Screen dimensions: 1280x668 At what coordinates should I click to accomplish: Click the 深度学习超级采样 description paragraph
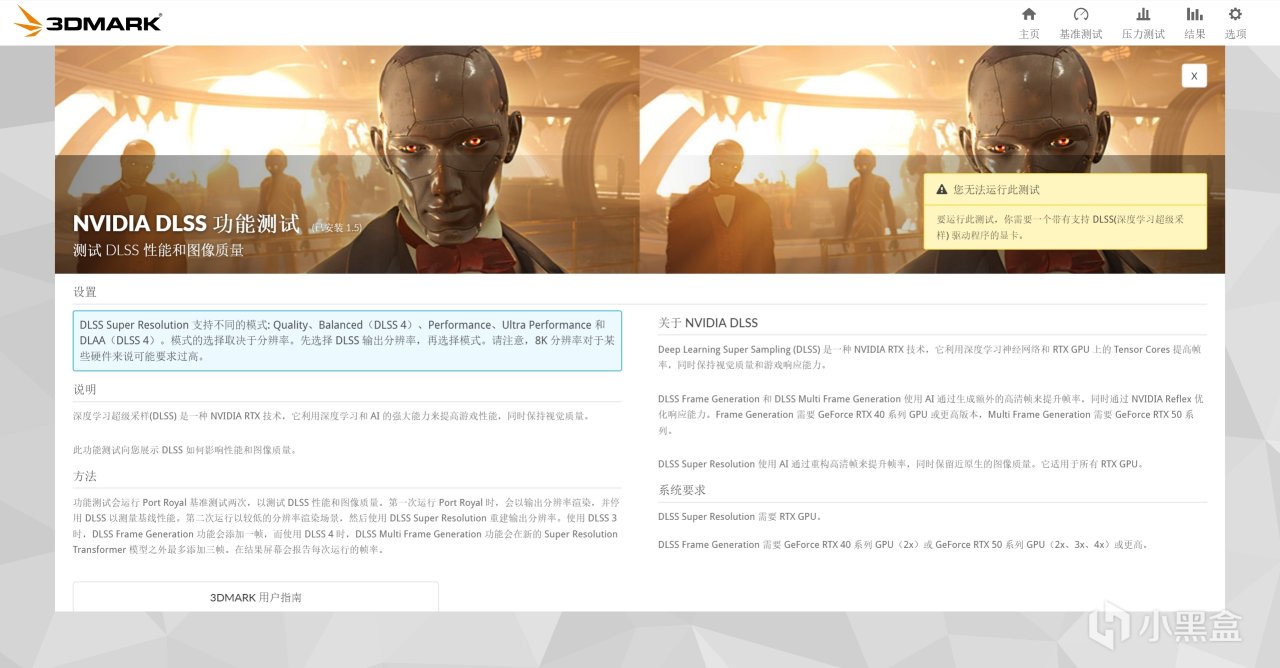[x=332, y=416]
